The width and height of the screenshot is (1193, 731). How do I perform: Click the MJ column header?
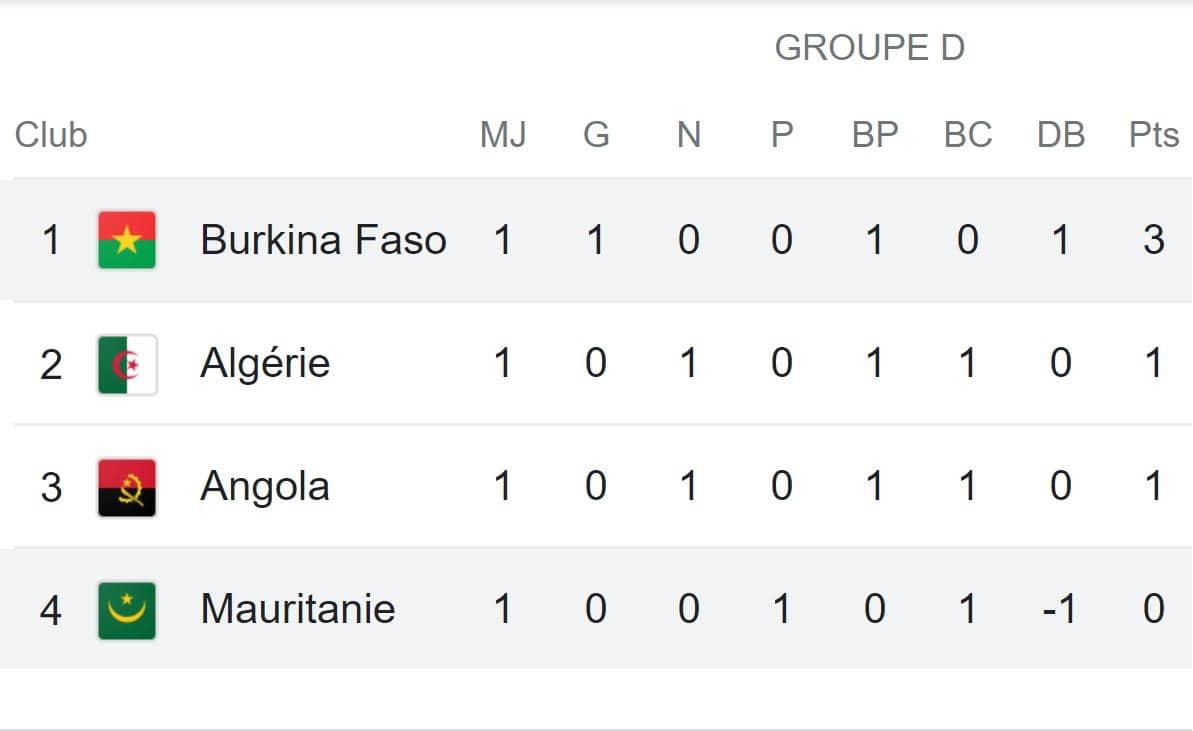click(x=503, y=135)
